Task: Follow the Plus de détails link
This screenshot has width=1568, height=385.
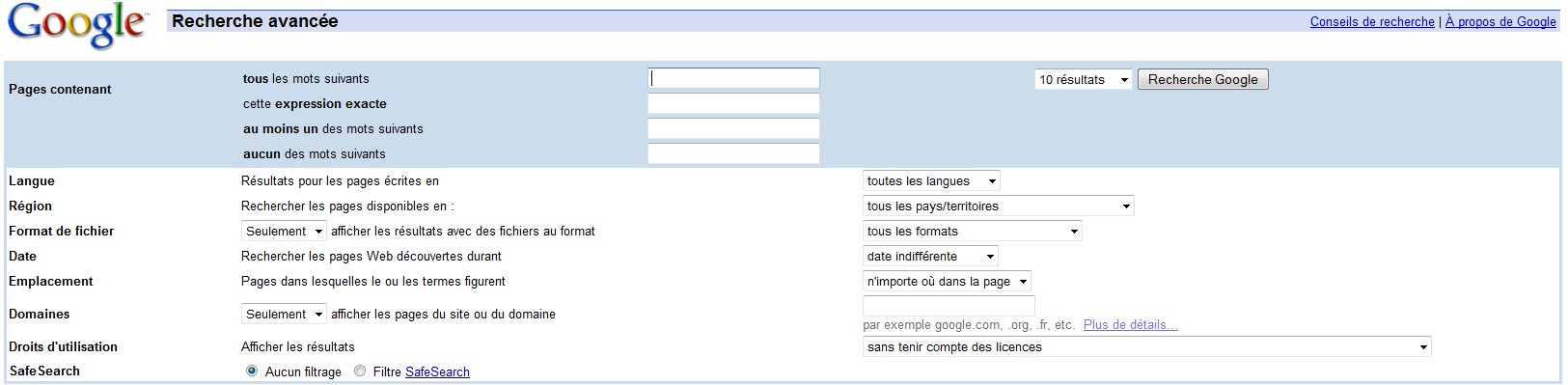Action: (1130, 324)
